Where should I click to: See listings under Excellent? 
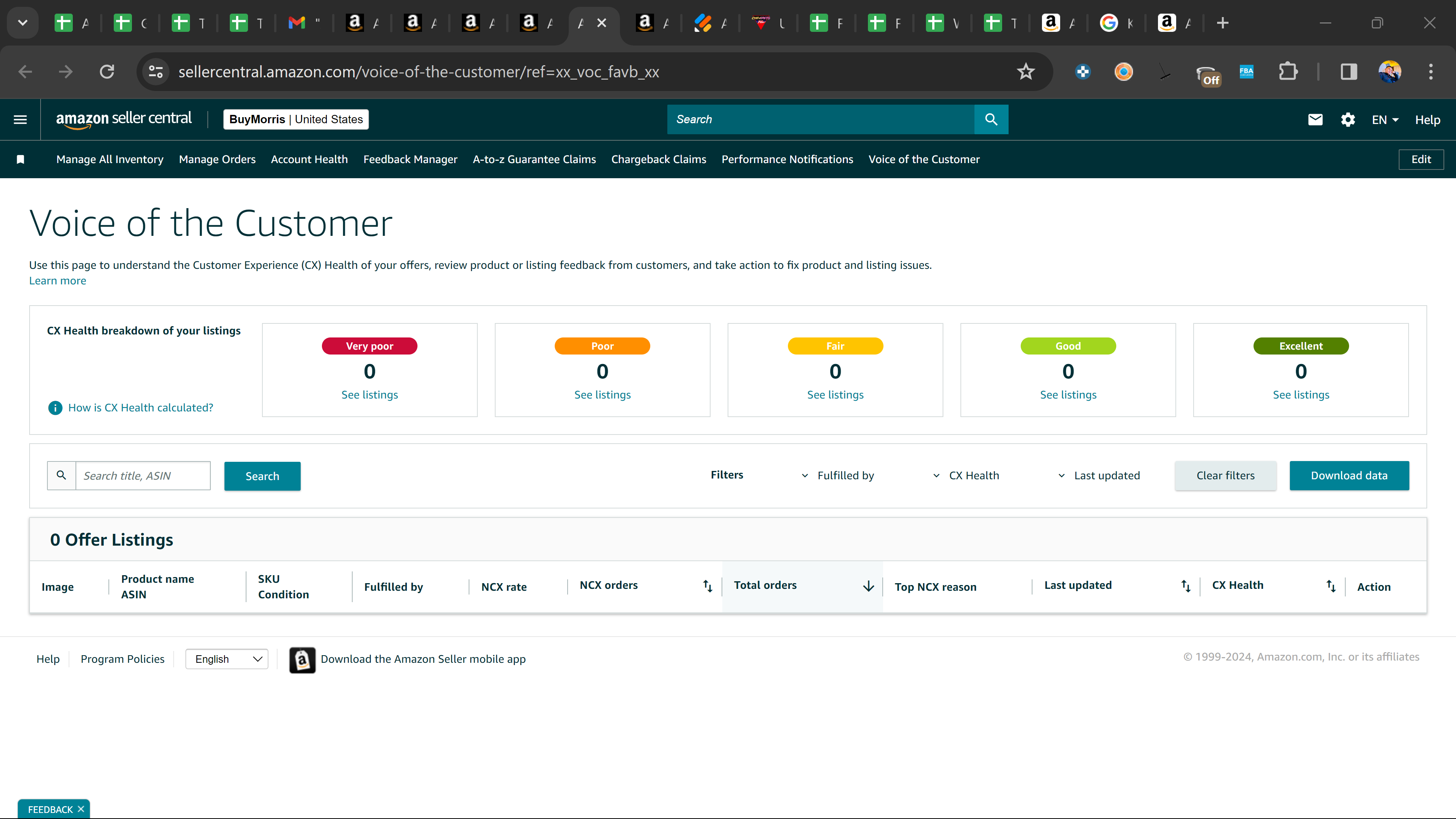(x=1301, y=394)
